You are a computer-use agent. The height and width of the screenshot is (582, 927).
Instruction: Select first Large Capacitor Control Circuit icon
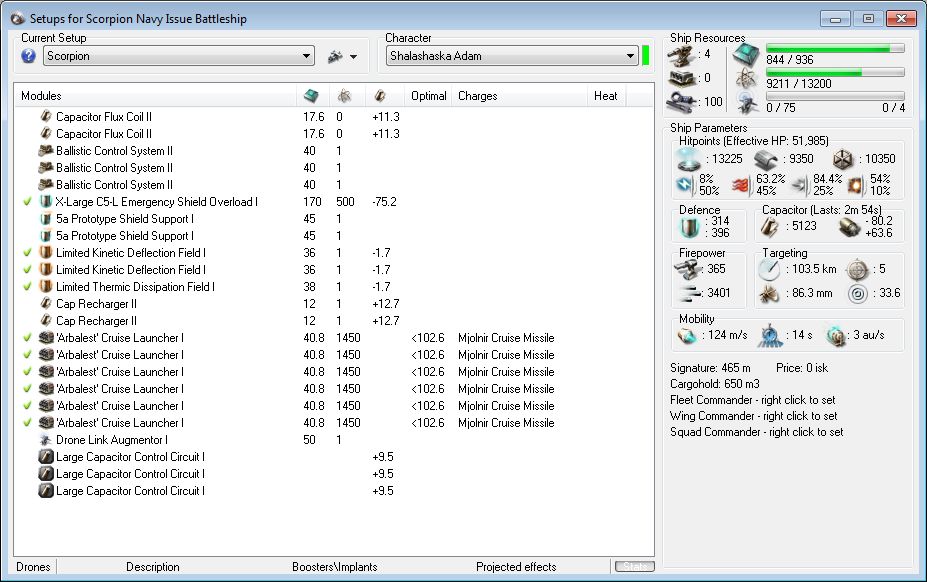[46, 457]
